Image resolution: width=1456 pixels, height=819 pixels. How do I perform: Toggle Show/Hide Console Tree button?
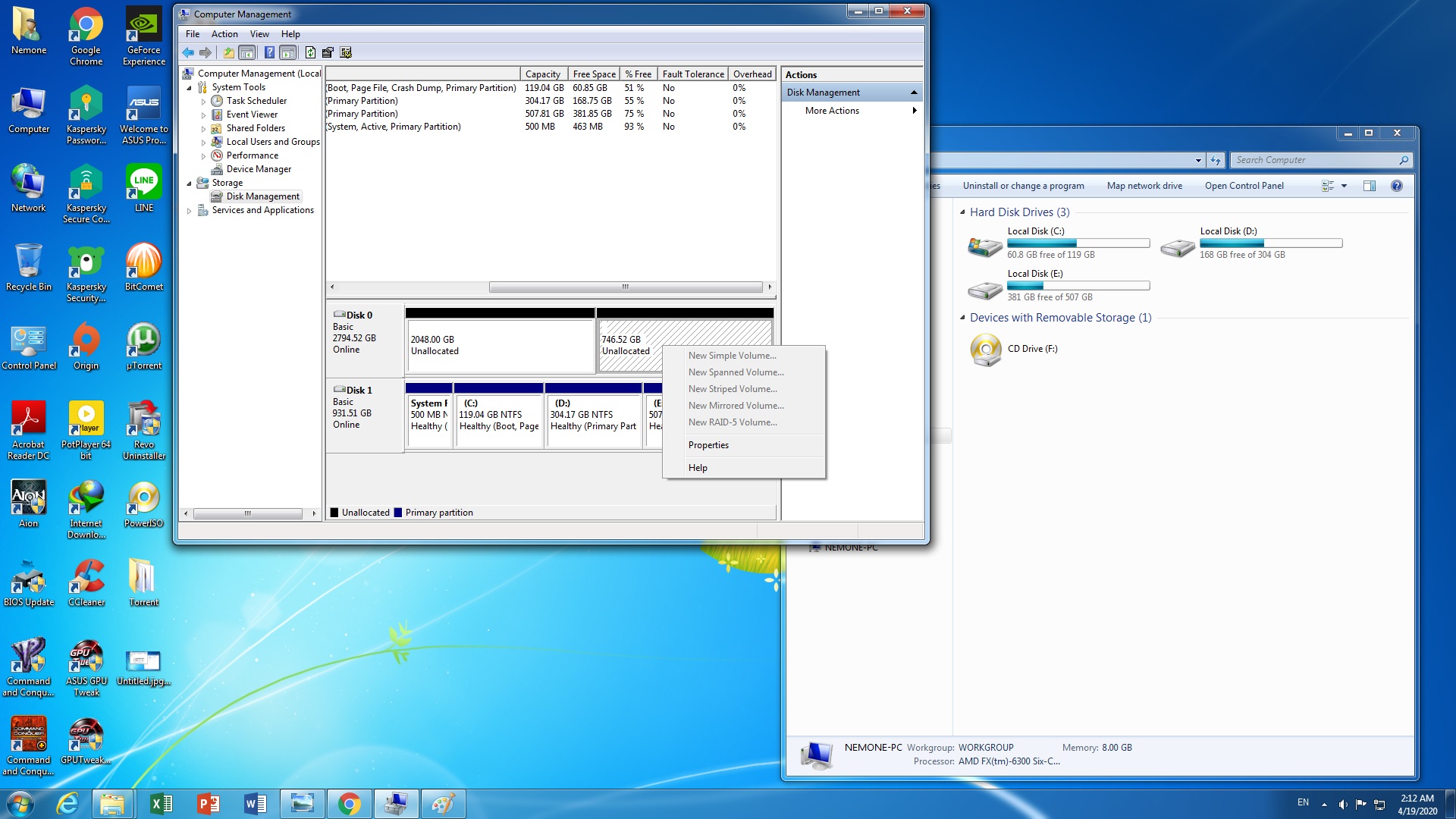(x=246, y=52)
